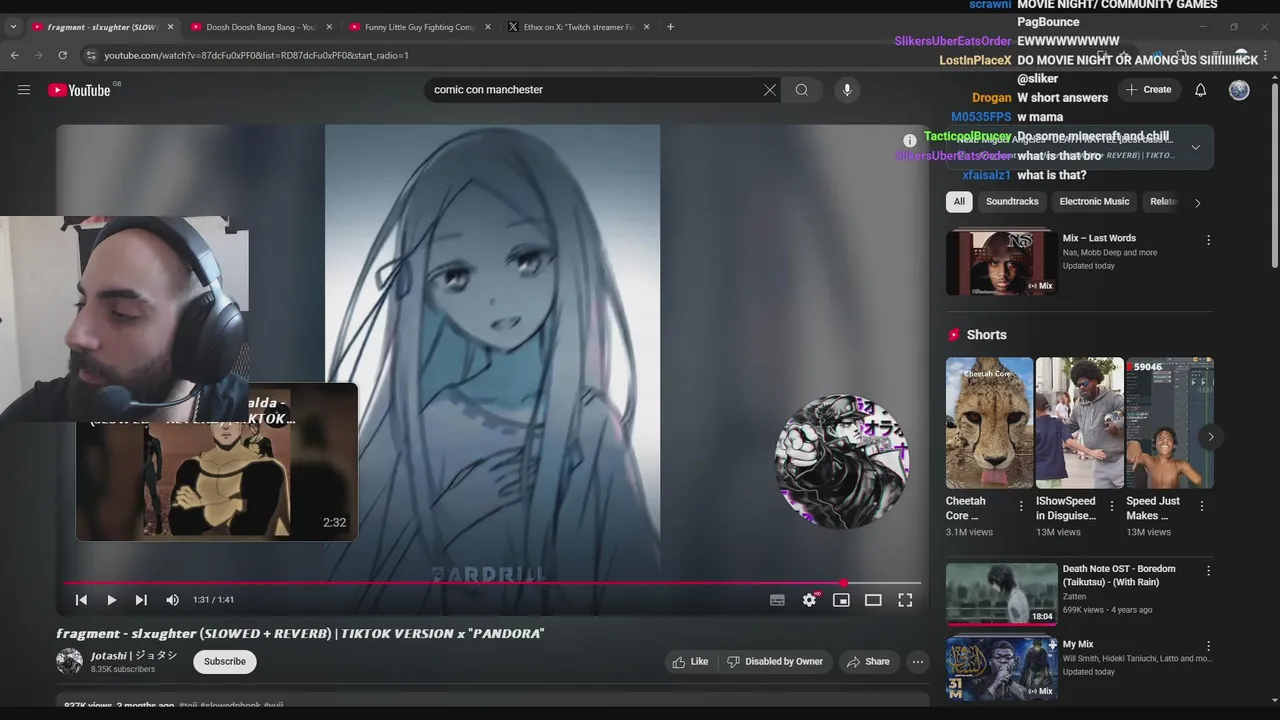The width and height of the screenshot is (1280, 720).
Task: Open the My Mix playlist thumbnail
Action: point(1001,669)
